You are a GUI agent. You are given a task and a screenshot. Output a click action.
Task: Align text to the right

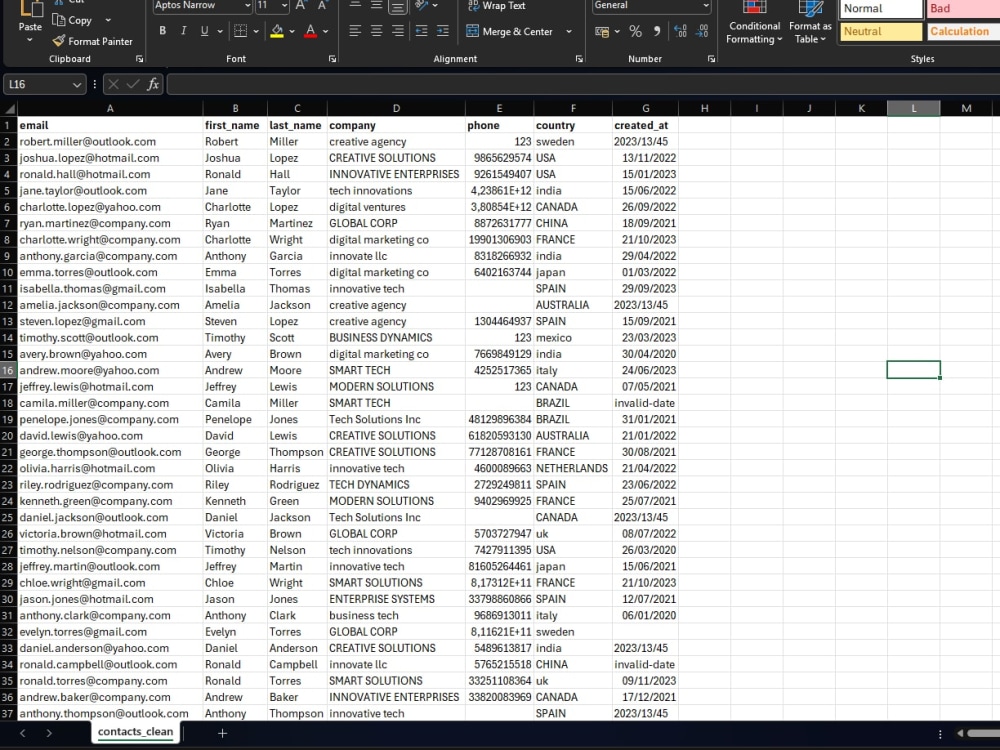(398, 31)
